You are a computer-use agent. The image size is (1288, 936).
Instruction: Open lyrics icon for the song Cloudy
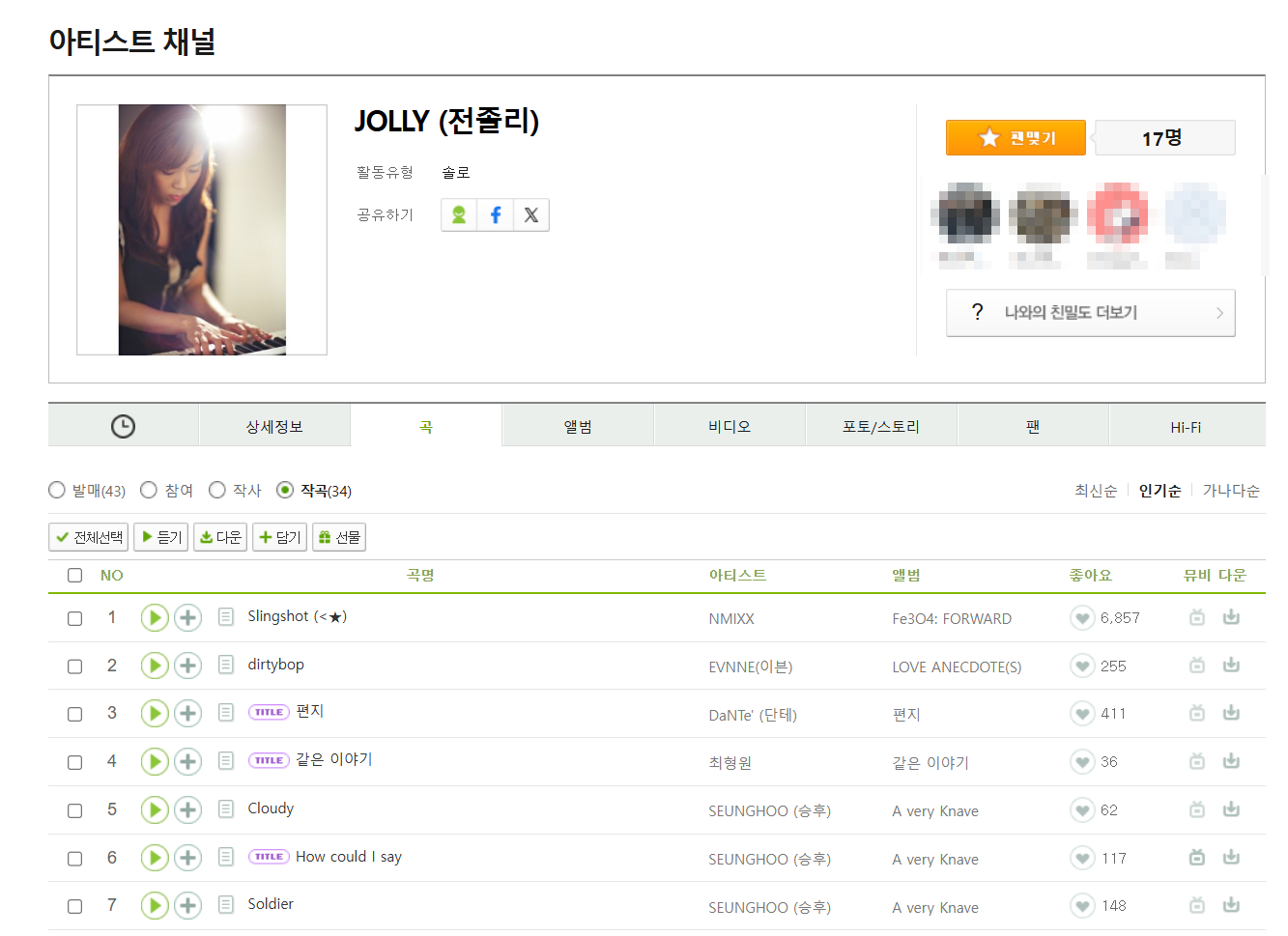pos(226,809)
